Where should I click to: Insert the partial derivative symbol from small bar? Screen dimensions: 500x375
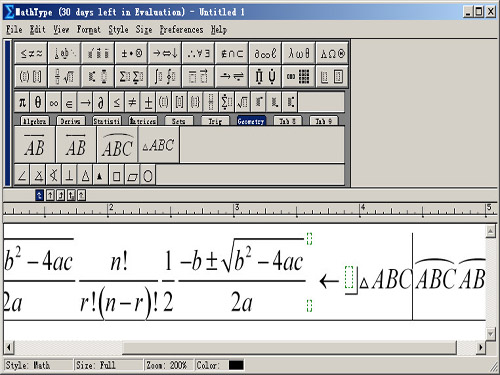(101, 102)
